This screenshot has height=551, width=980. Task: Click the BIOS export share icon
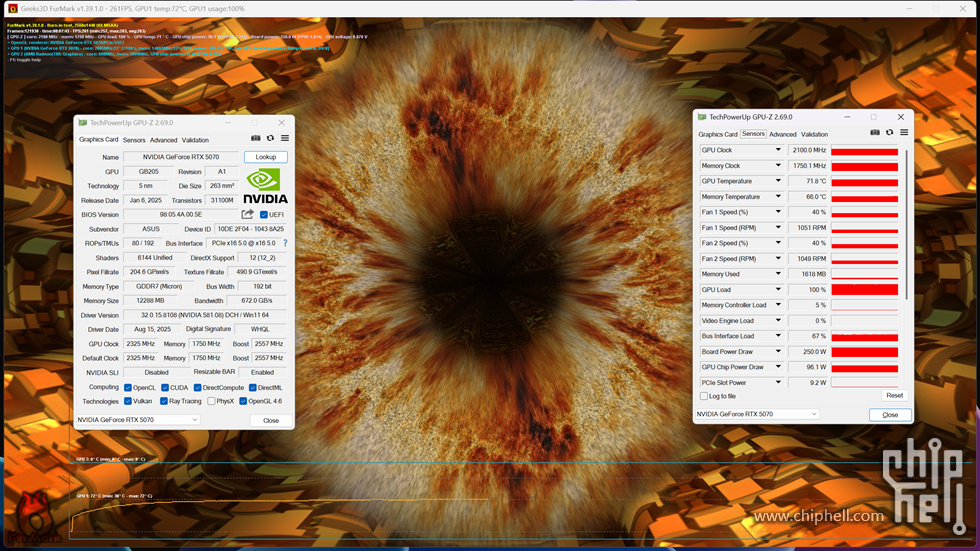[x=247, y=214]
